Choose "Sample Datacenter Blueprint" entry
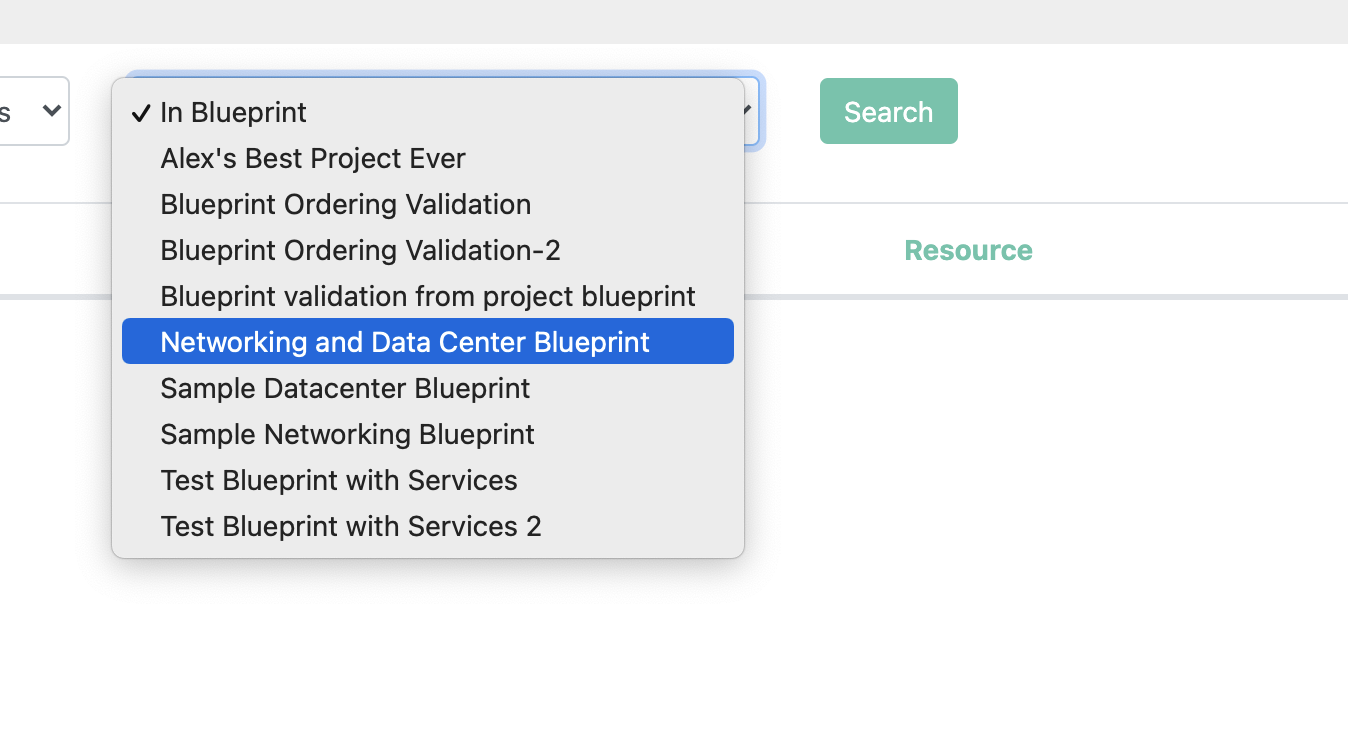1348x752 pixels. tap(345, 388)
